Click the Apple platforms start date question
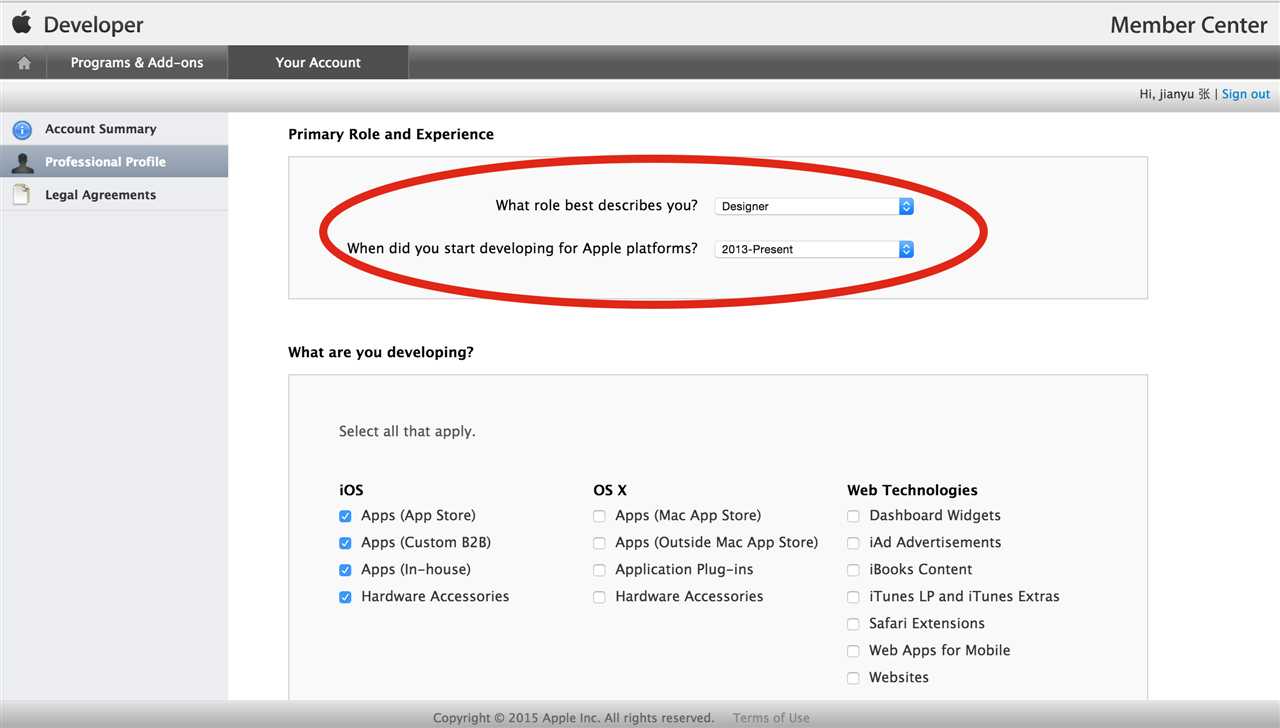 pos(522,249)
